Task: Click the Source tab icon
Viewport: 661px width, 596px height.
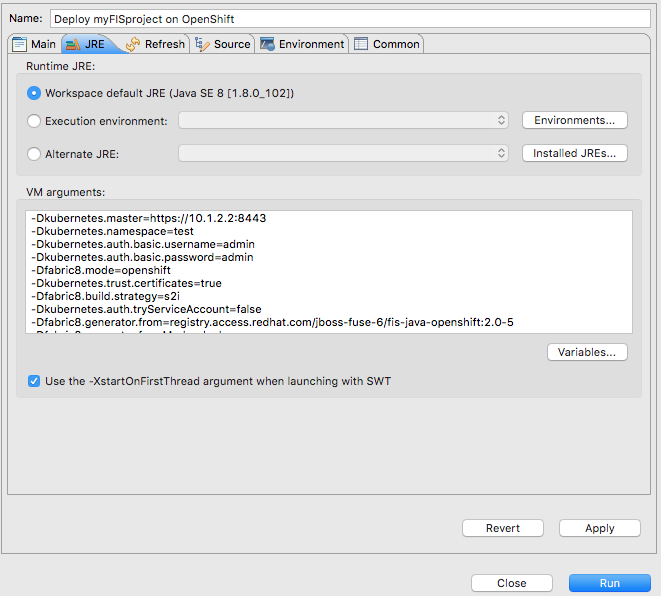Action: pos(203,44)
